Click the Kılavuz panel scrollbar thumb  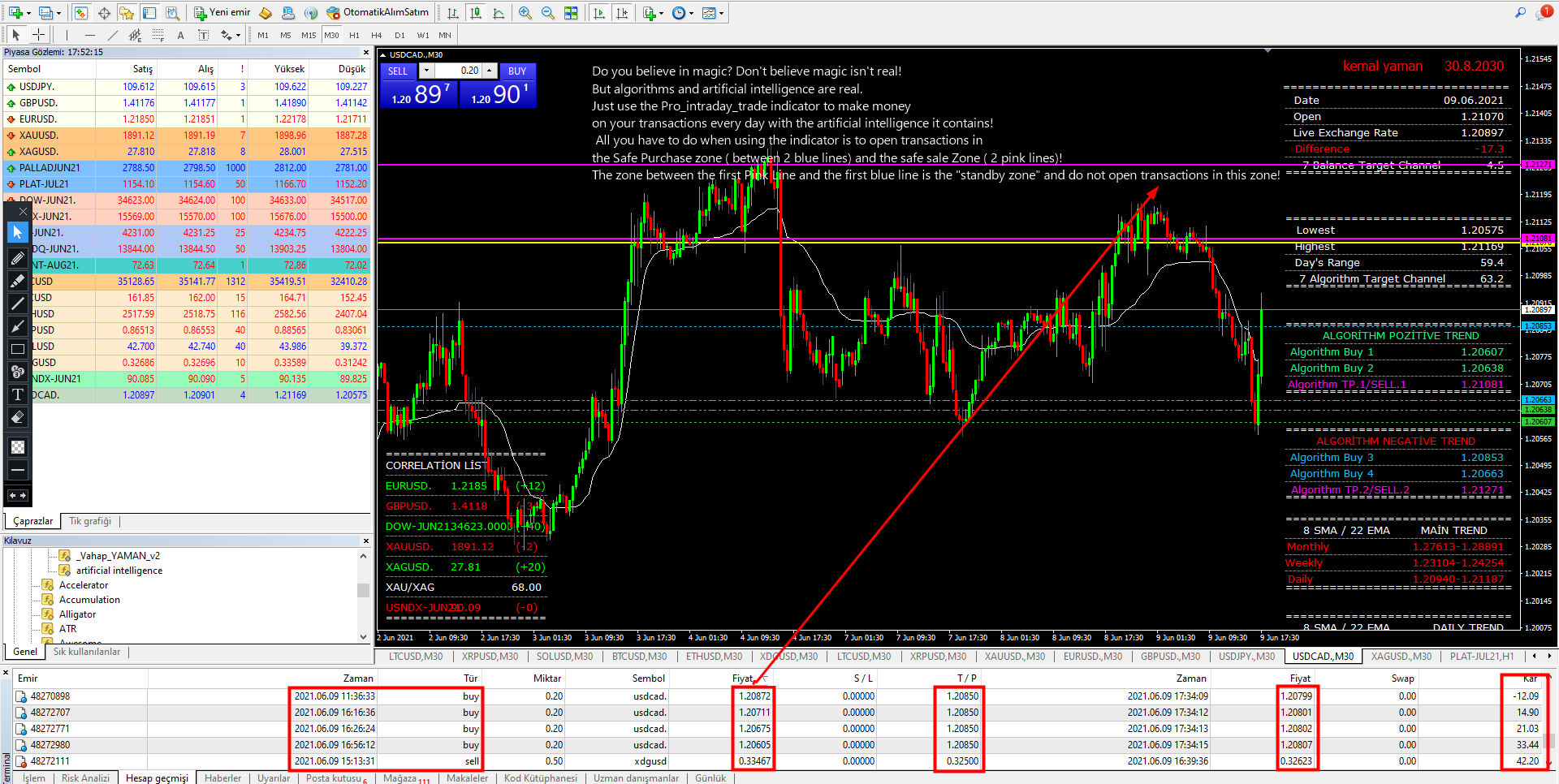point(363,590)
